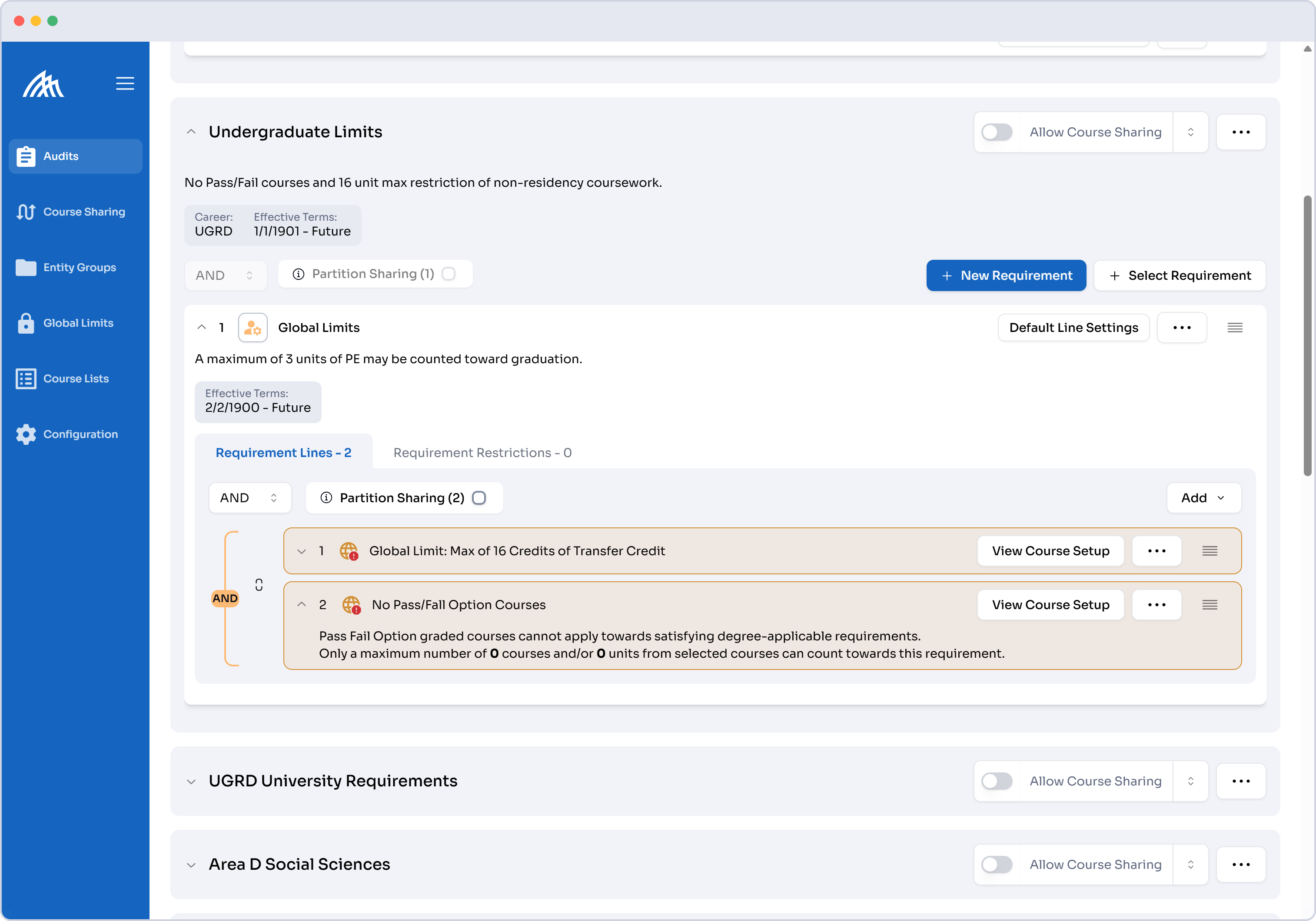Screen dimensions: 1316x921
Task: Click drag handle for Global Limits requirement
Action: pyautogui.click(x=1235, y=328)
